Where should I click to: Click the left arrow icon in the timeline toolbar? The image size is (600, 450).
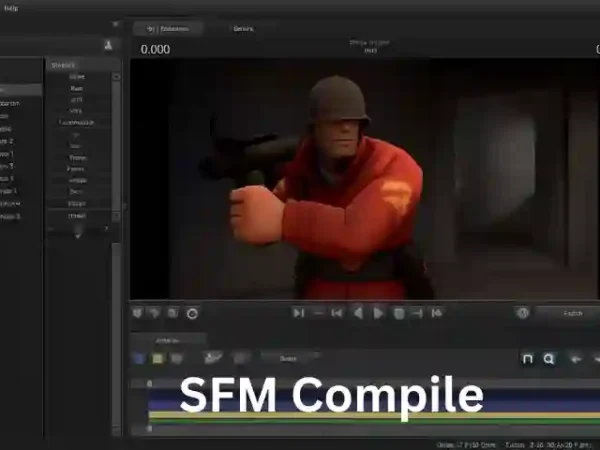(576, 359)
